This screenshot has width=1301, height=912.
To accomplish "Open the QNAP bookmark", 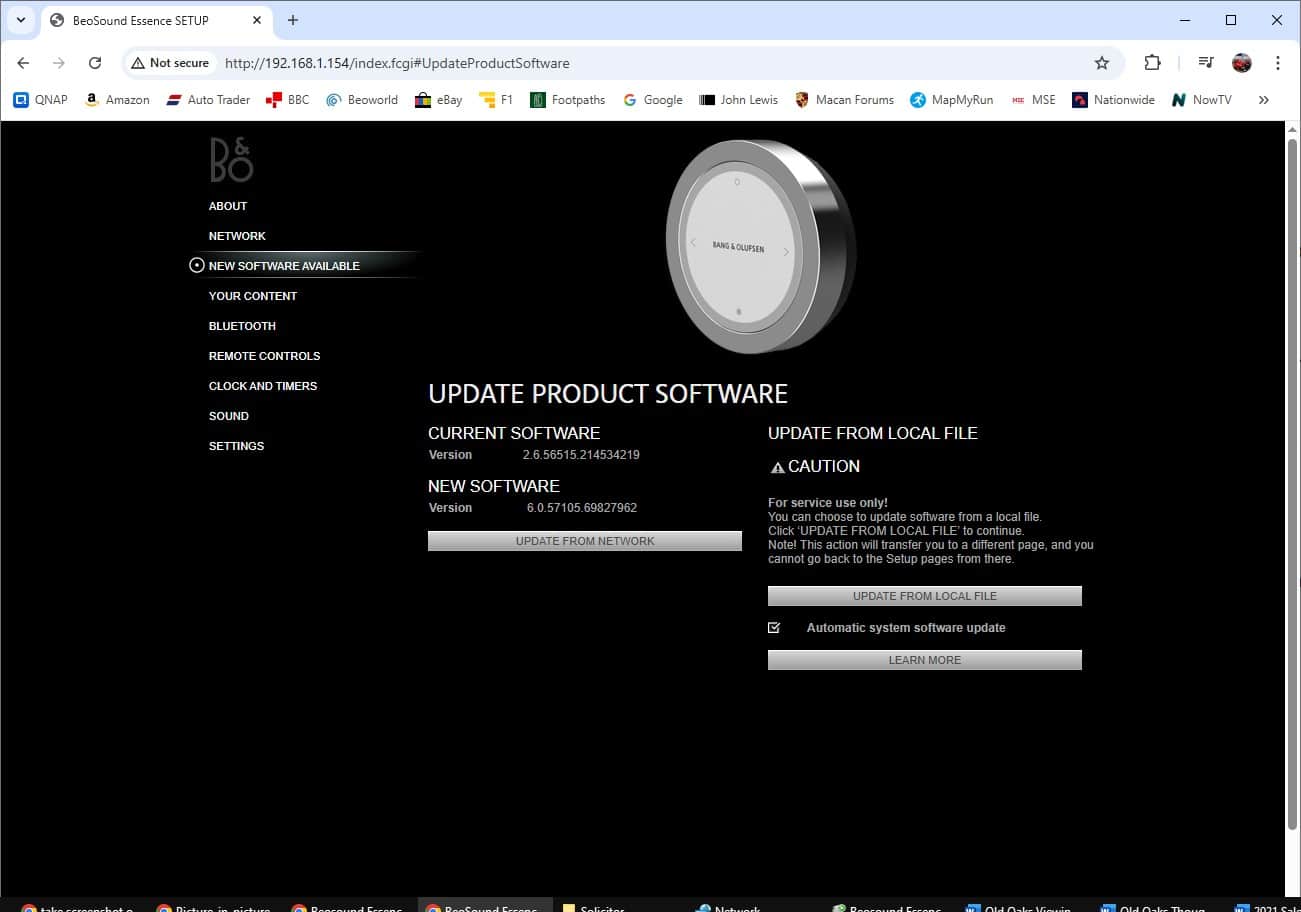I will coord(41,100).
